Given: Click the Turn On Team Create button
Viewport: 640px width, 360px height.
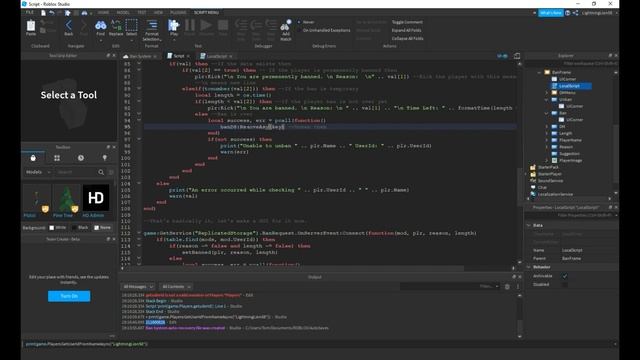Looking at the screenshot, I should click(69, 296).
